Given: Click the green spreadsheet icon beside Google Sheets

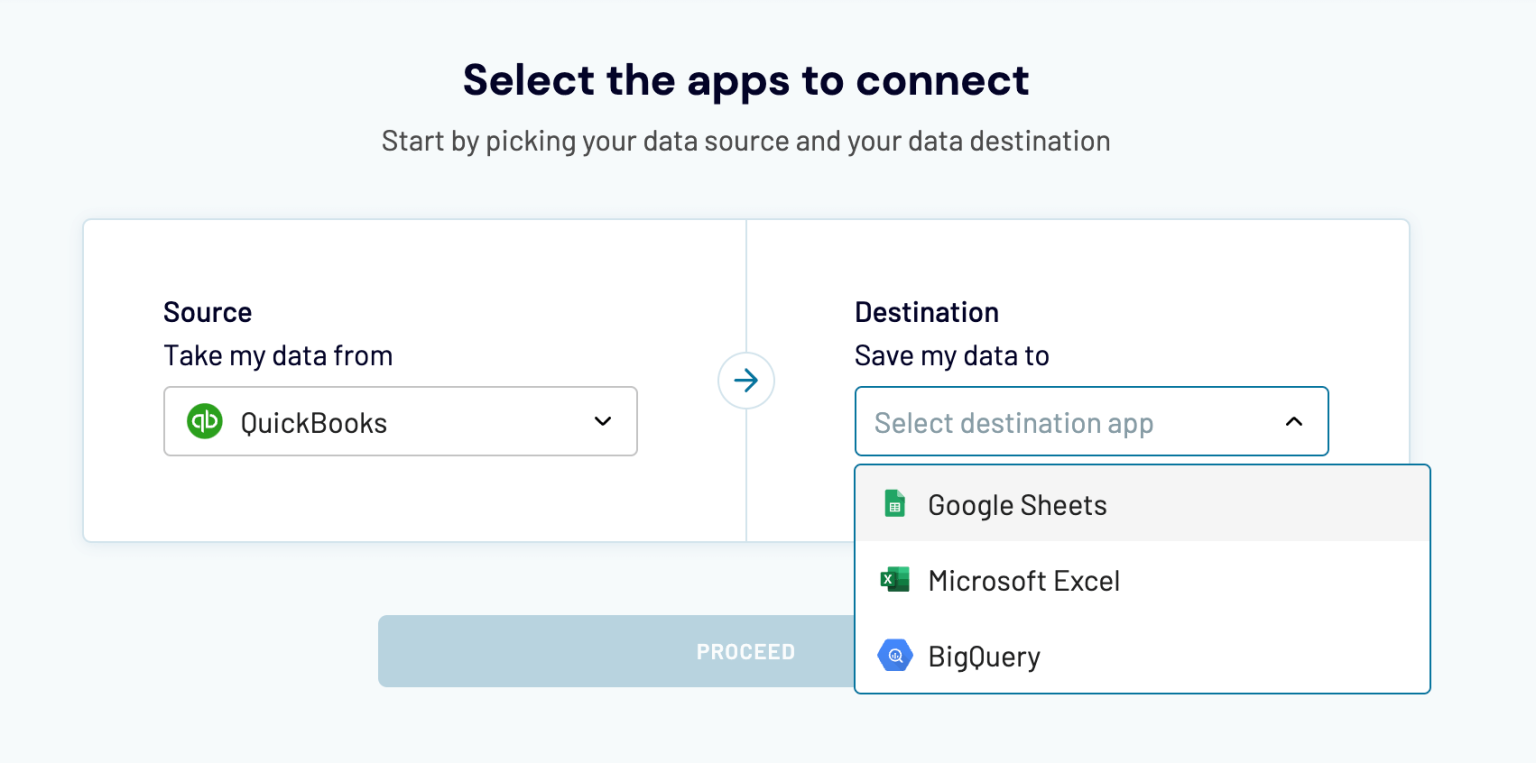Looking at the screenshot, I should pos(895,504).
